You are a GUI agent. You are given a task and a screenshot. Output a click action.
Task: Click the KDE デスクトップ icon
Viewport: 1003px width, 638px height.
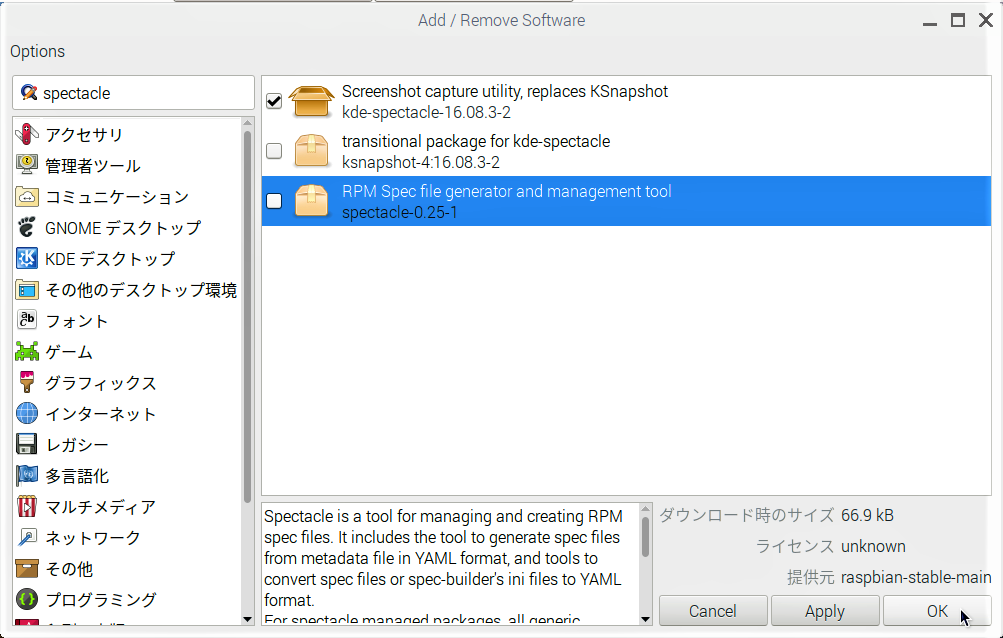pyautogui.click(x=27, y=259)
